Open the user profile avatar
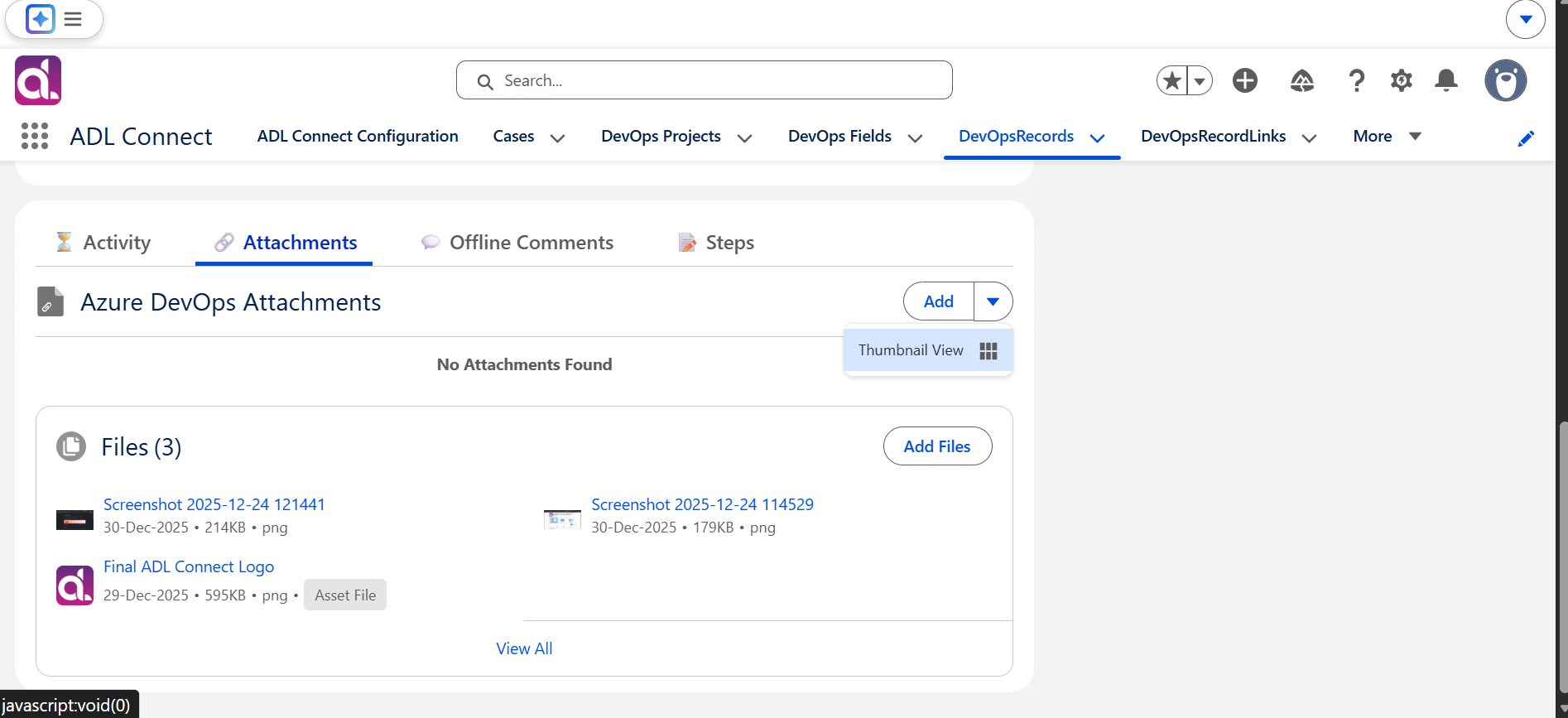 tap(1506, 80)
